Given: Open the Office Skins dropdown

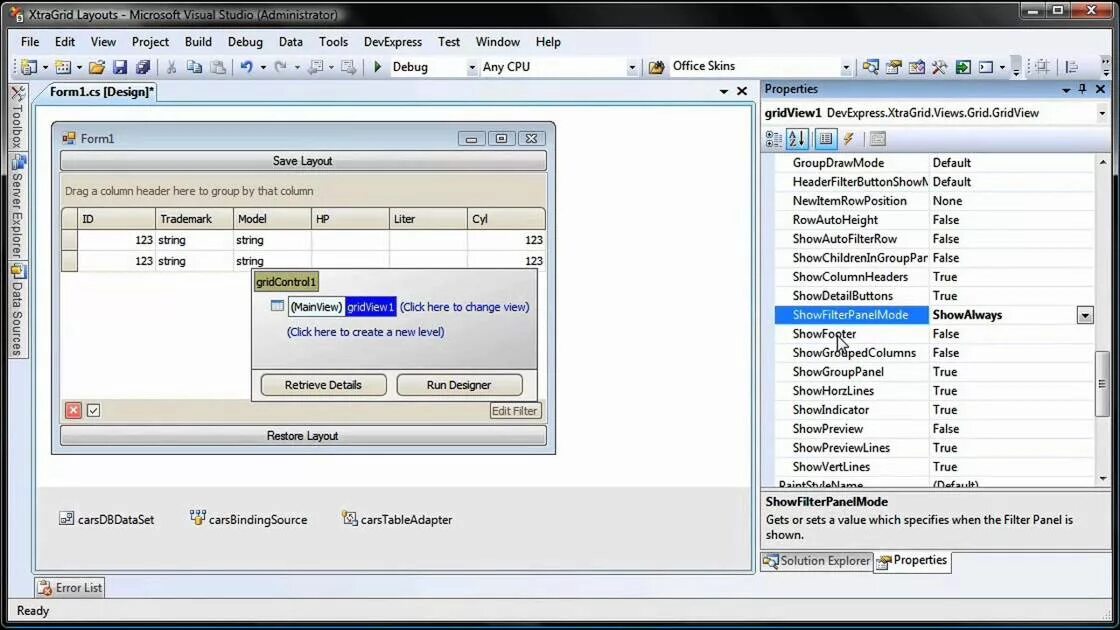Looking at the screenshot, I should pyautogui.click(x=846, y=67).
